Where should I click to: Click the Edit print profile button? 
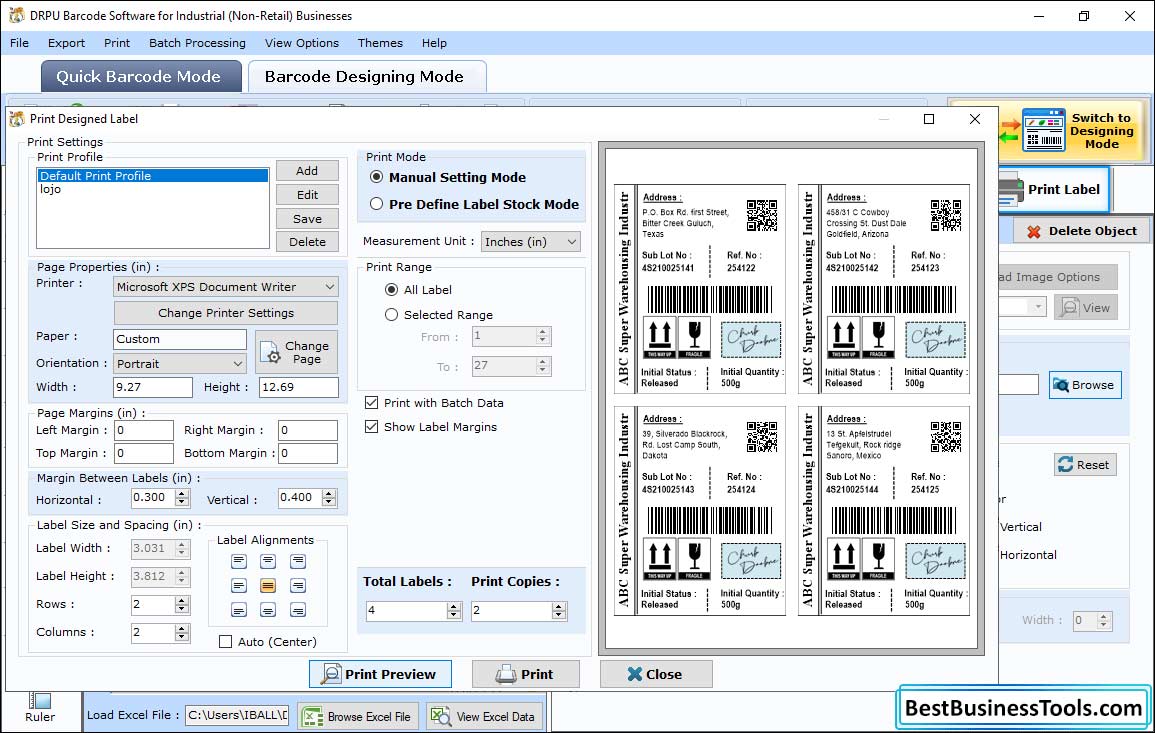tap(307, 195)
